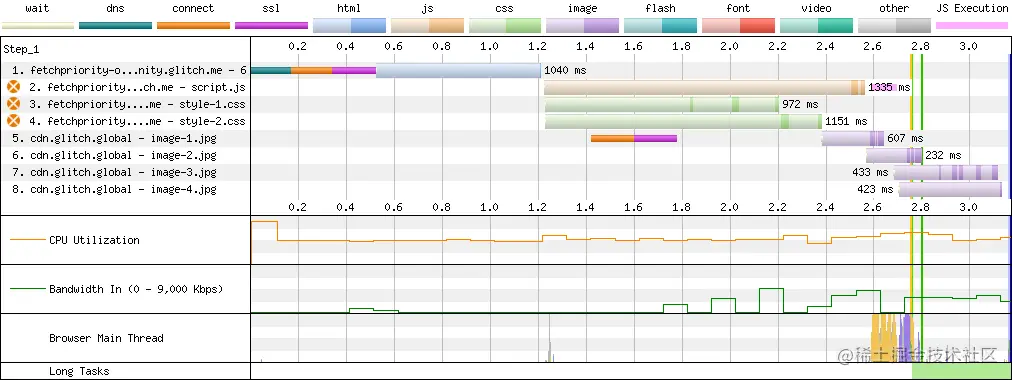Click the html download bar of request 1

point(458,70)
